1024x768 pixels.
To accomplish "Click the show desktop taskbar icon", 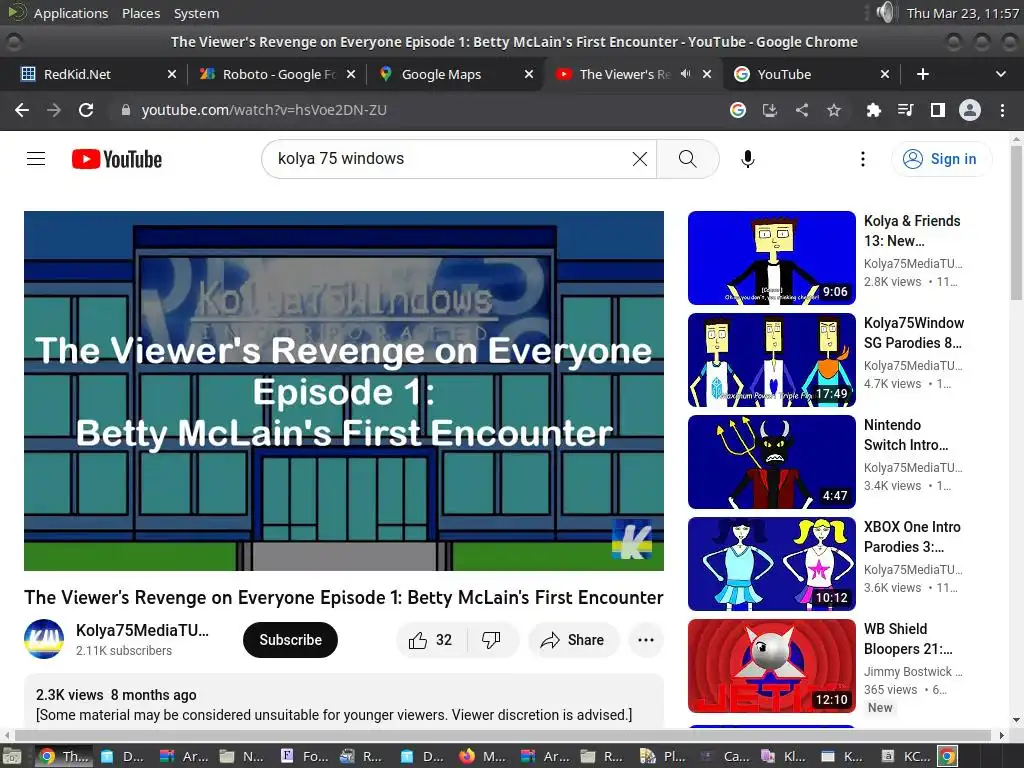I will [x=12, y=756].
